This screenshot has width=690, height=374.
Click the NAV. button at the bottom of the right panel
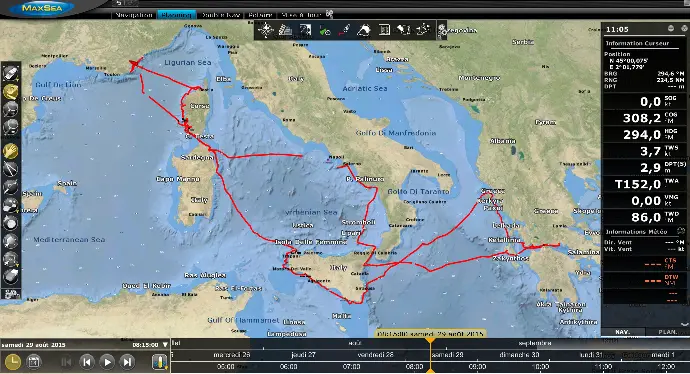[622, 332]
